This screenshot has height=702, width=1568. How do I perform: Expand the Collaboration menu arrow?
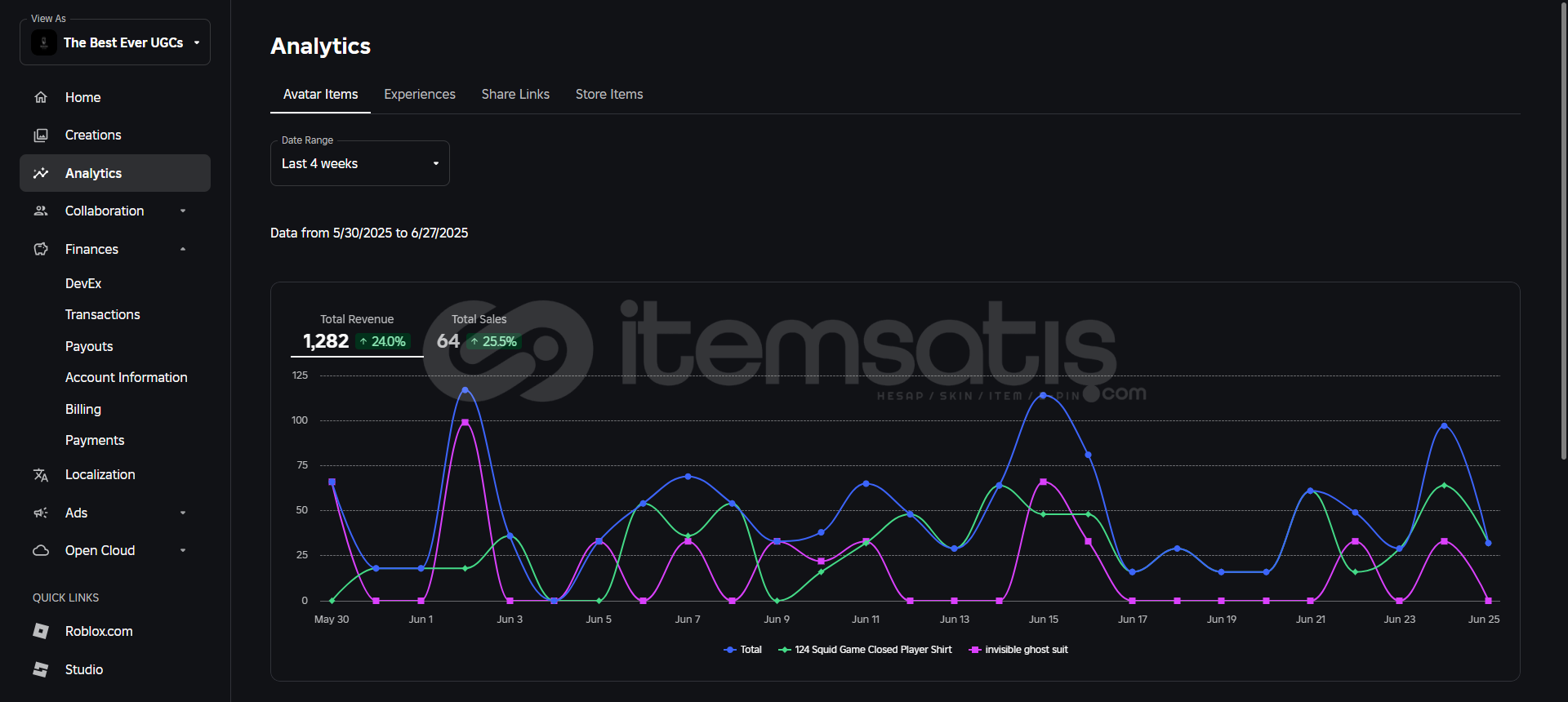point(183,211)
